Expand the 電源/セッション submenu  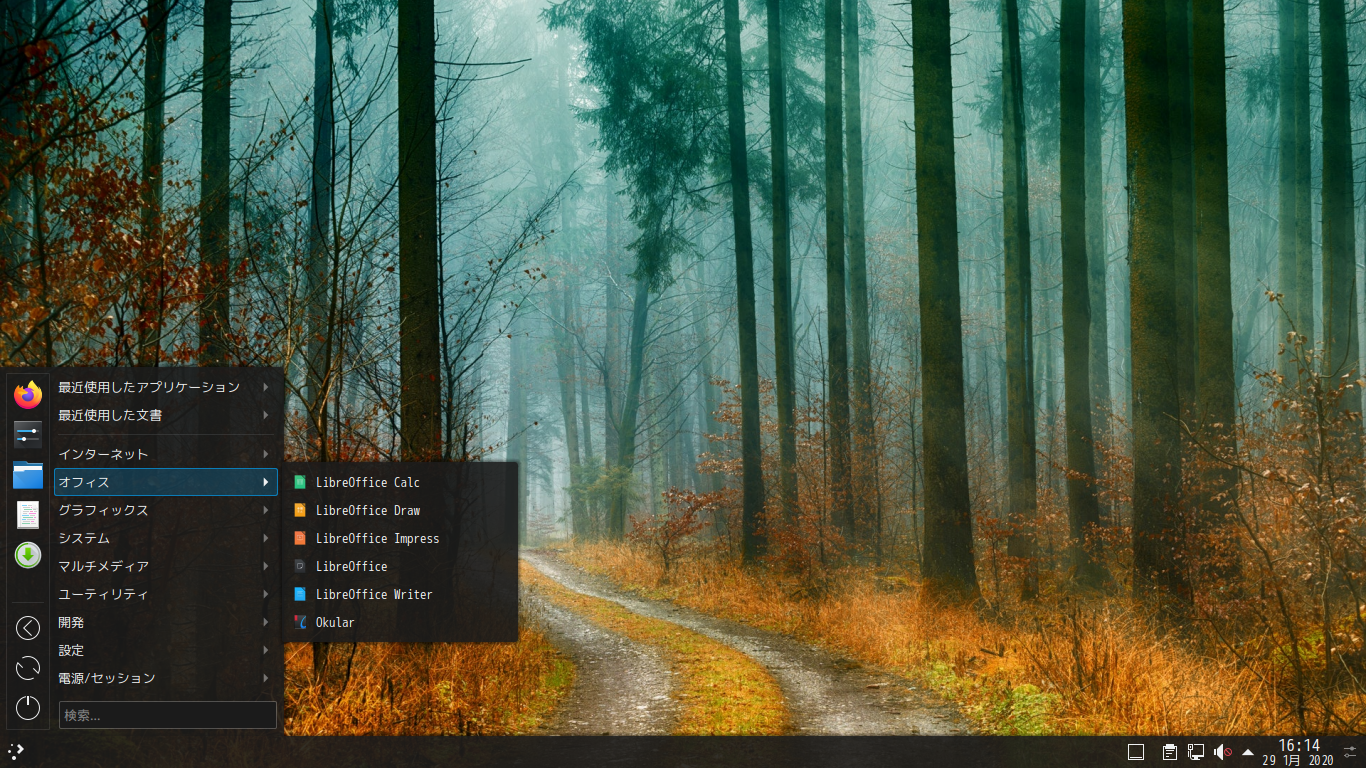click(166, 678)
